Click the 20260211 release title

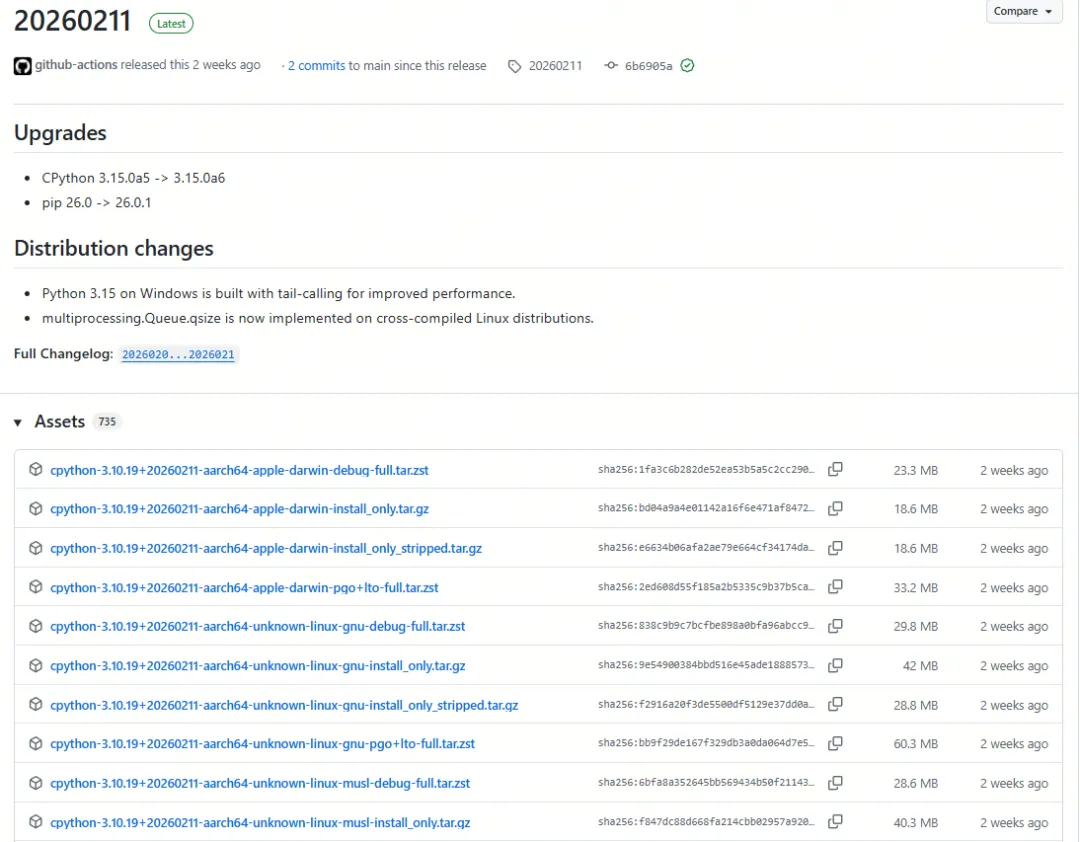pyautogui.click(x=72, y=21)
